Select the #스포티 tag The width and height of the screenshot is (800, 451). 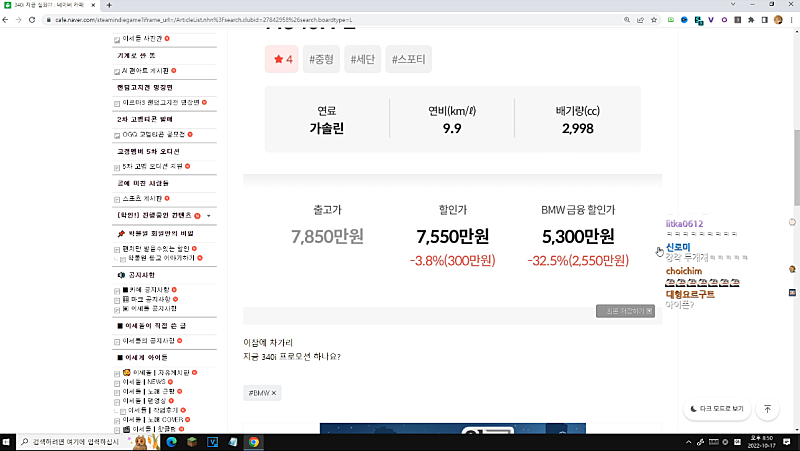409,59
